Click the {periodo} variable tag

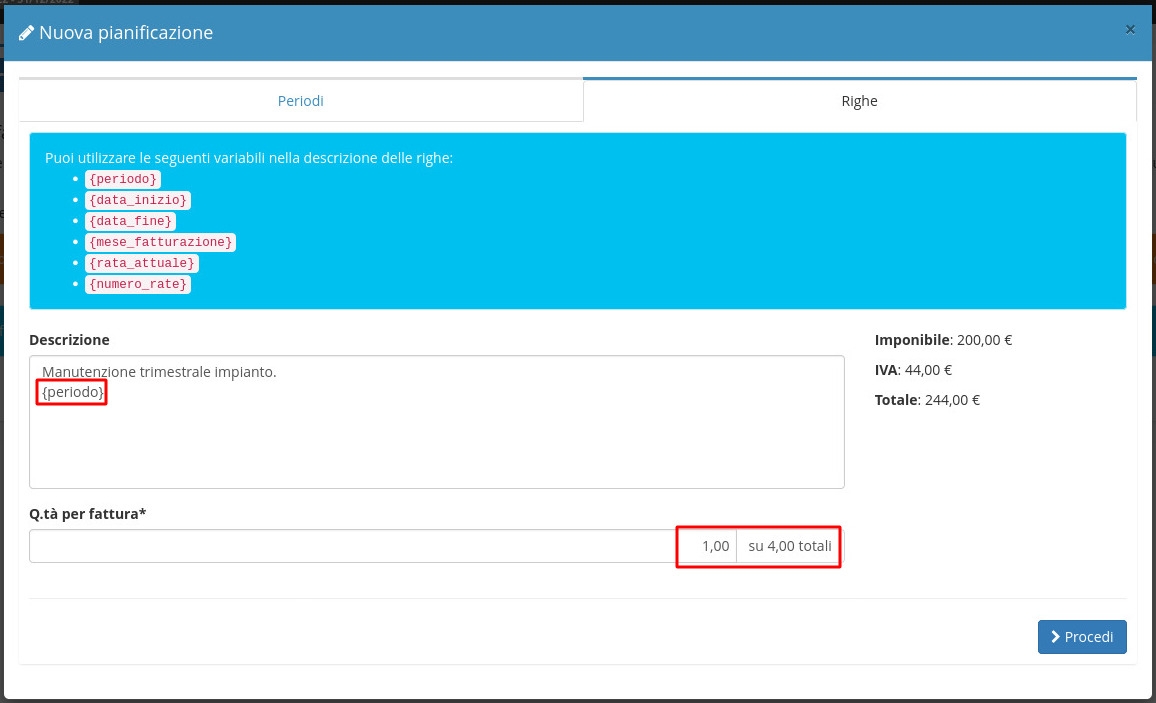click(x=123, y=179)
